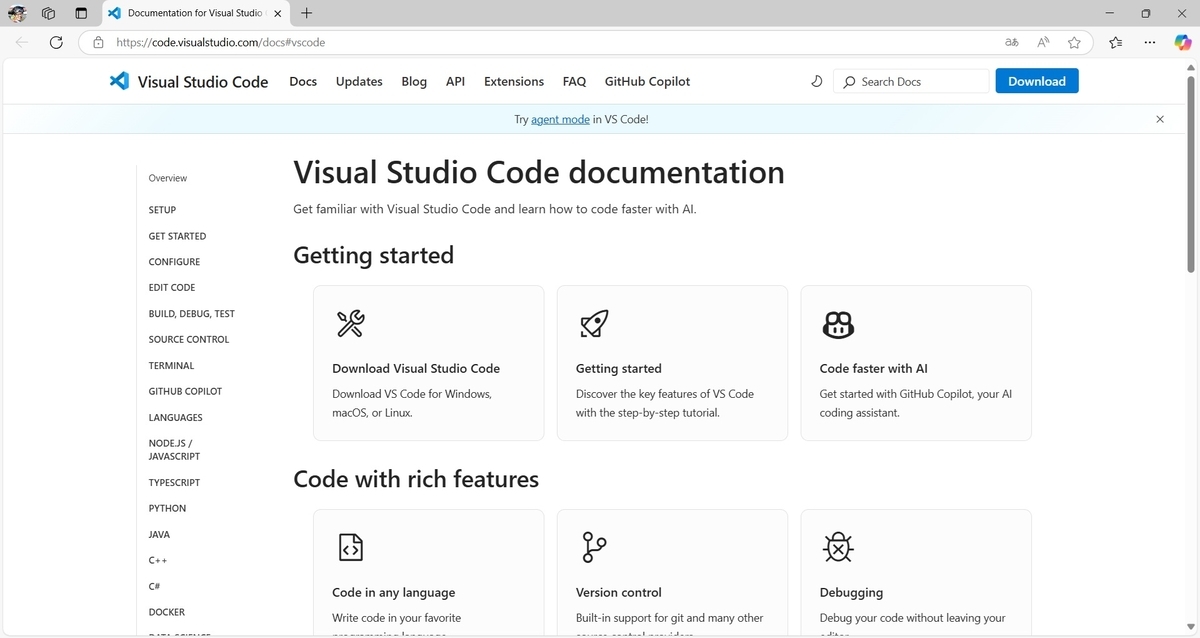
Task: Click the Visual Studio Code logo
Action: click(x=119, y=81)
